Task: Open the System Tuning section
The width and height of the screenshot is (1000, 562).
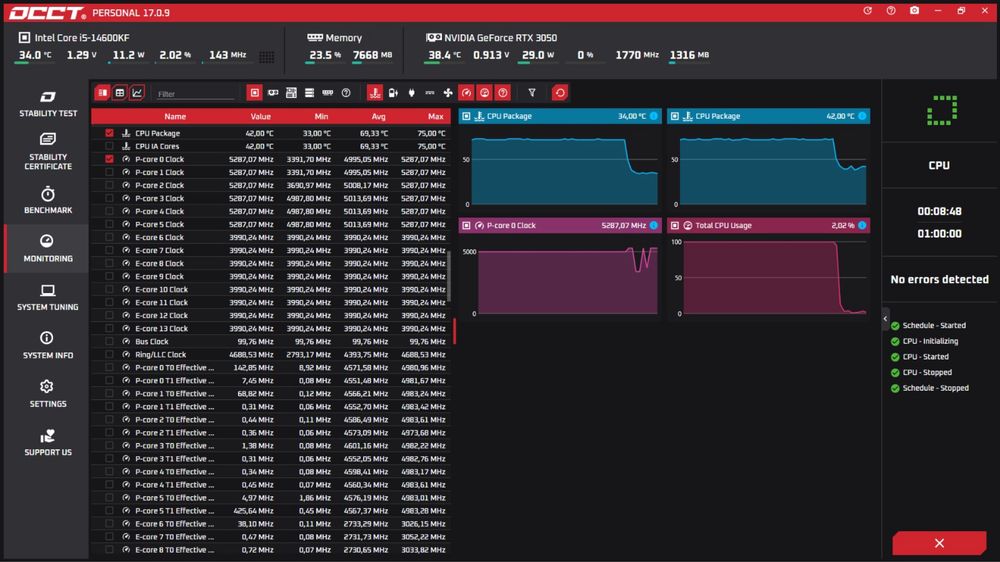Action: (x=48, y=297)
